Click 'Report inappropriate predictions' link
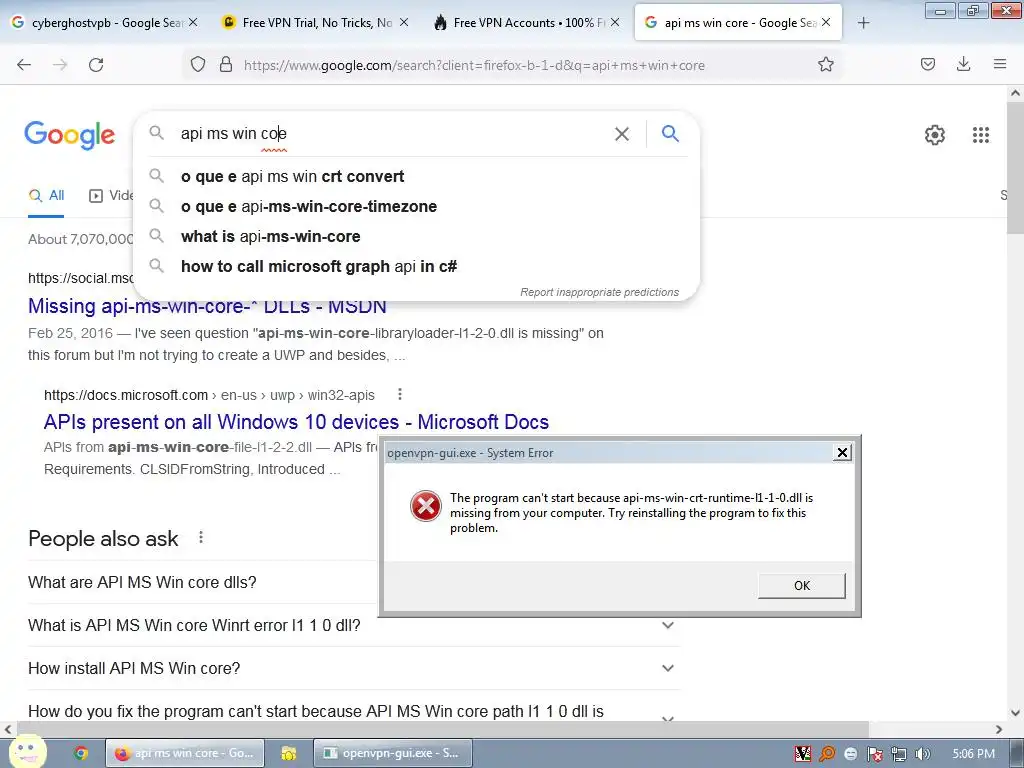The width and height of the screenshot is (1024, 768). click(x=599, y=292)
